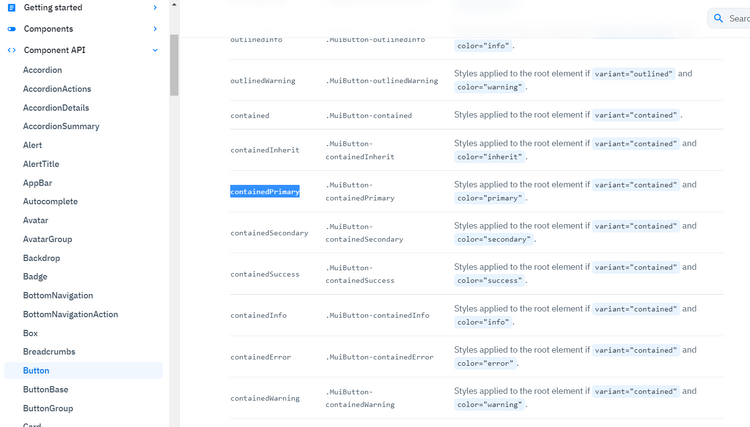Go to the Breadcrumbs API page

point(49,352)
